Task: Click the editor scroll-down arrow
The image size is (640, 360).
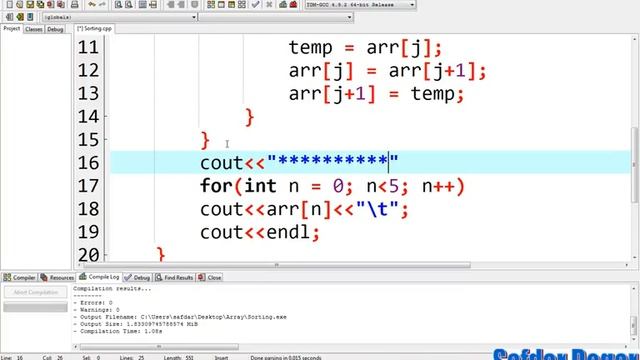Action: pyautogui.click(x=635, y=258)
